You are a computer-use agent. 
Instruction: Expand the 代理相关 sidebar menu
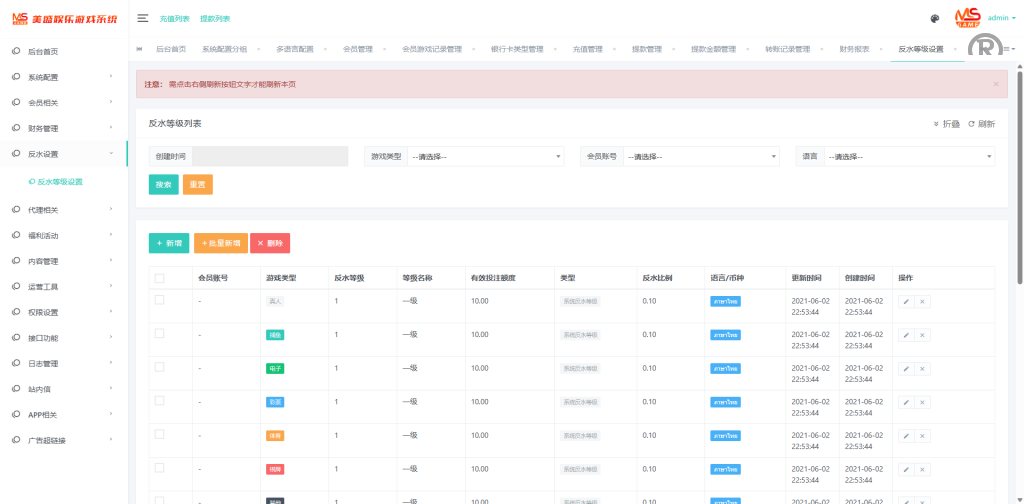pyautogui.click(x=64, y=210)
